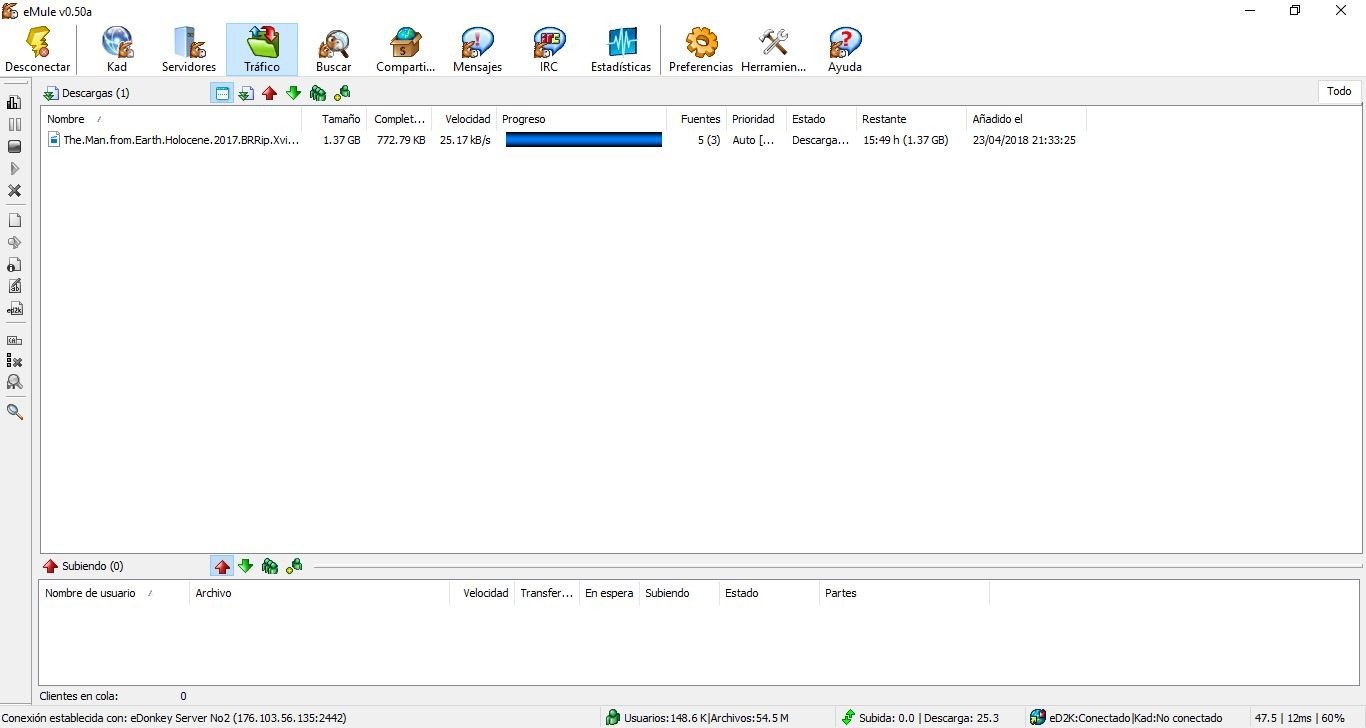
Task: Open the Estadísticas graph window
Action: [621, 50]
